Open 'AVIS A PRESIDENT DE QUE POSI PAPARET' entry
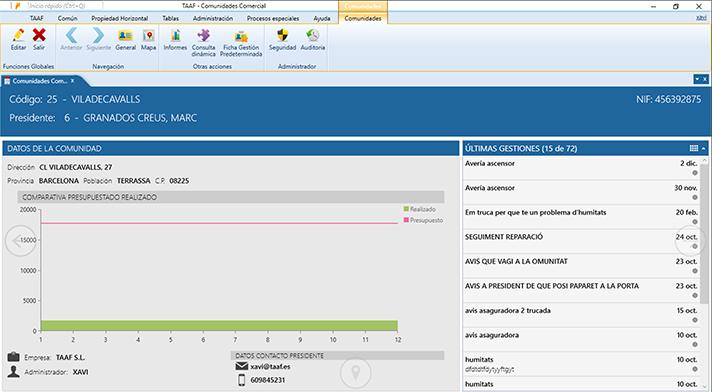 pos(582,290)
